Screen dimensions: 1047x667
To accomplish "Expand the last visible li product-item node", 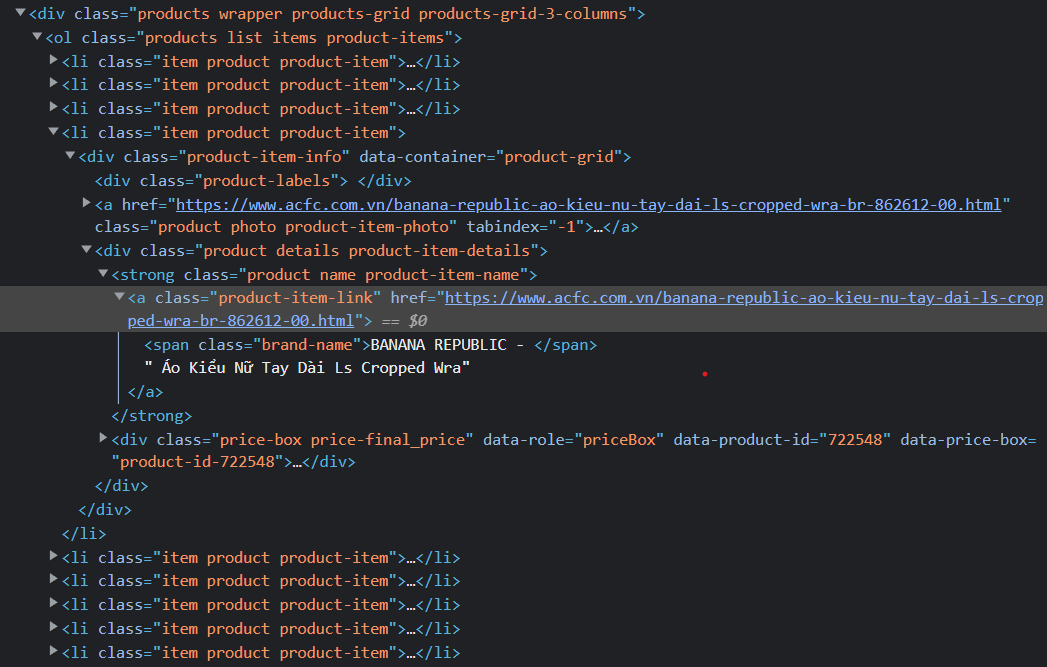I will tap(53, 650).
